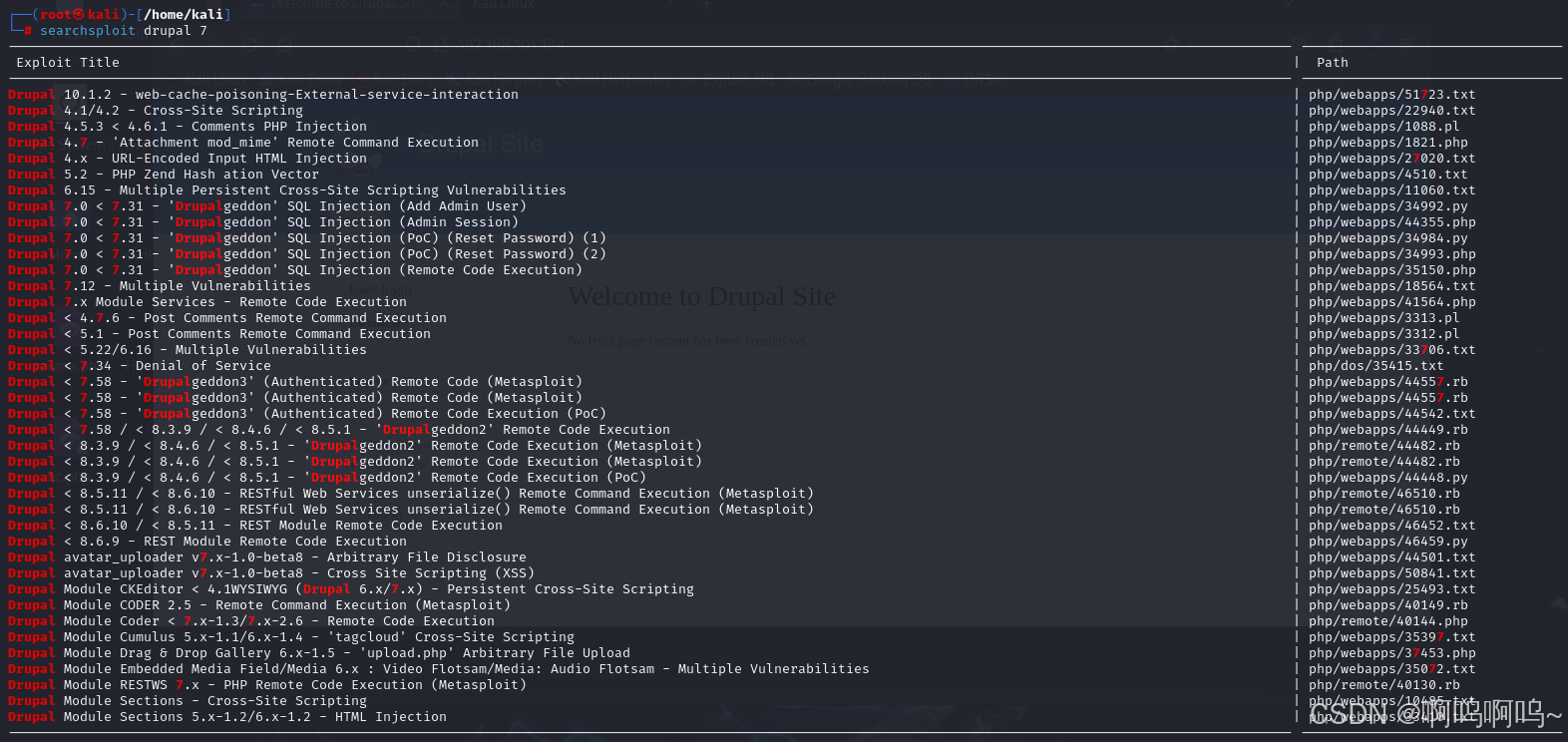The image size is (1568, 742).
Task: Click the 'Module Drag & Drop Gallery' upload.php row
Action: click(x=319, y=653)
